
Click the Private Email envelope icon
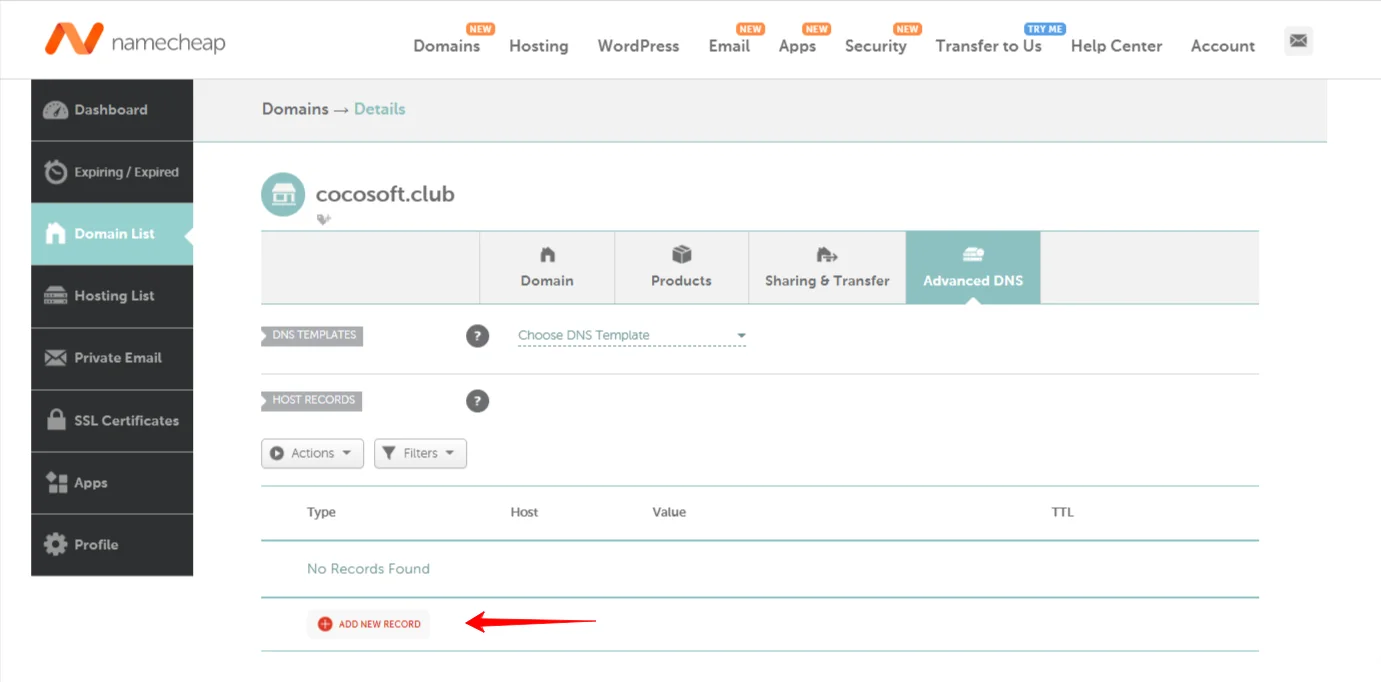click(56, 358)
